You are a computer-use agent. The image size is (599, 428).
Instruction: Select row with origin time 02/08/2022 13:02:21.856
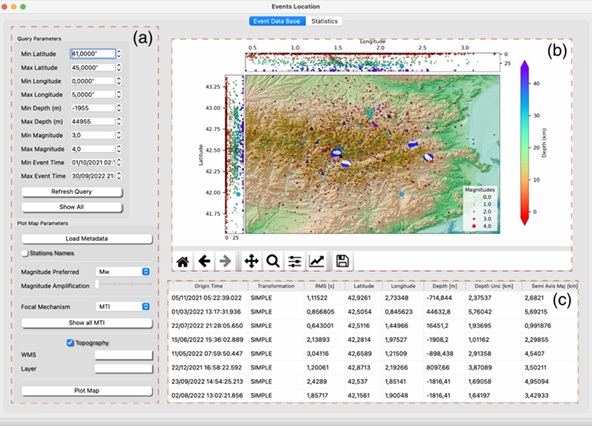click(x=373, y=396)
